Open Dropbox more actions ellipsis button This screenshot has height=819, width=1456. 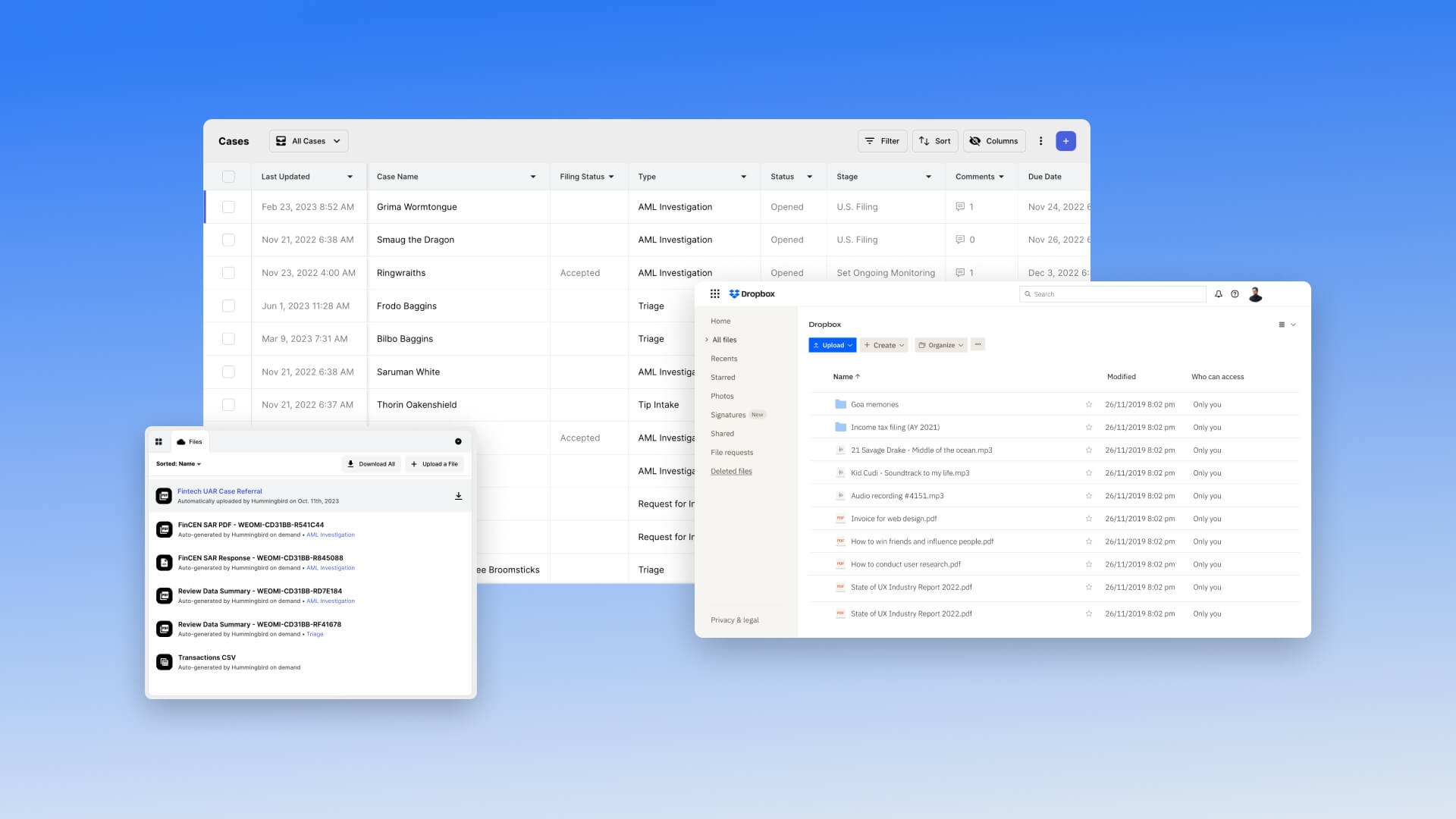pos(977,344)
